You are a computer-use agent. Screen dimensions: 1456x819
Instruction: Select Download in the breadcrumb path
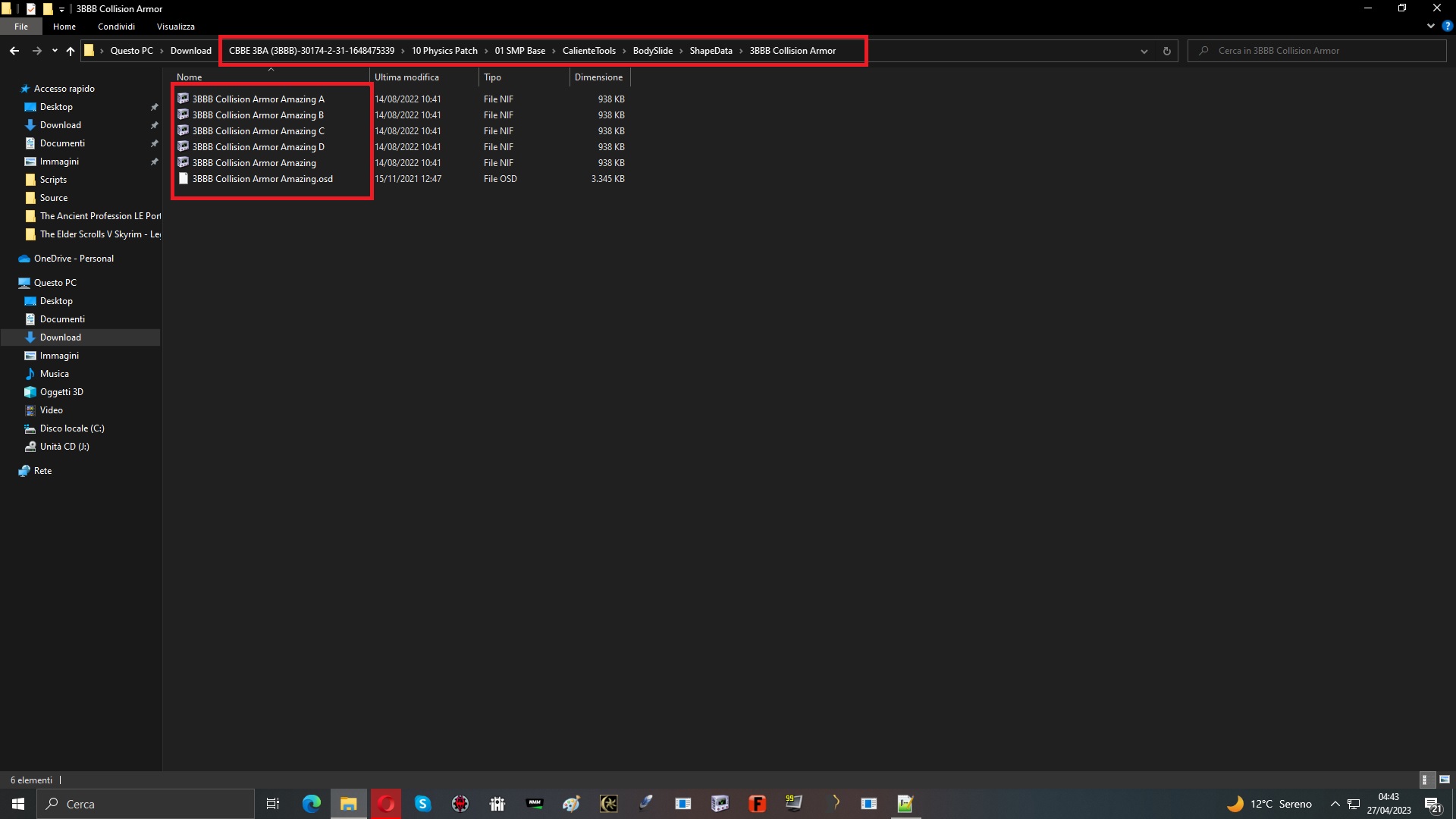point(191,51)
